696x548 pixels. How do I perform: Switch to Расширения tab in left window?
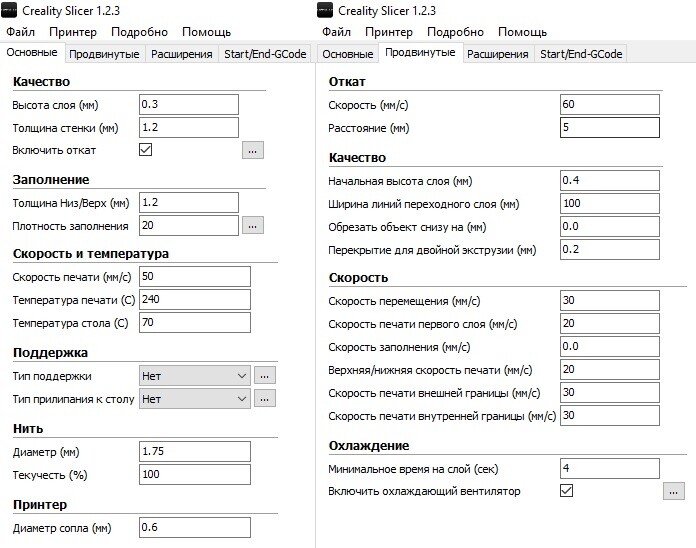point(182,54)
